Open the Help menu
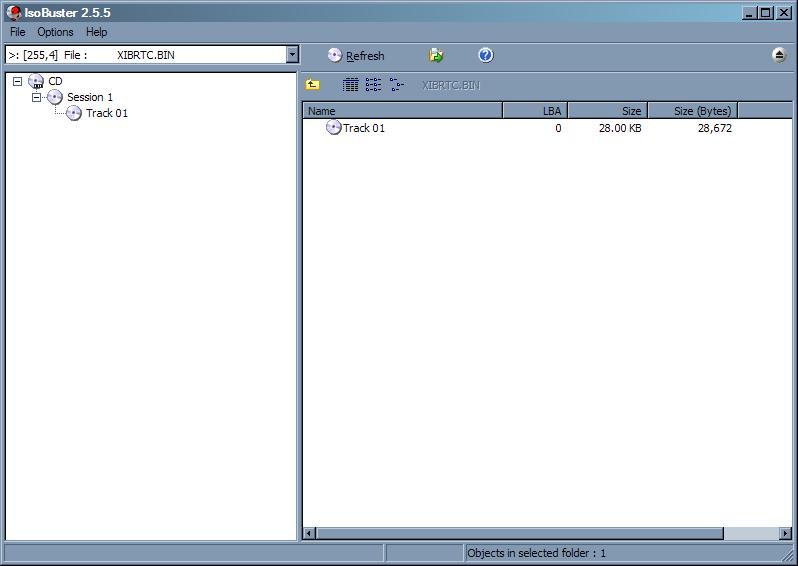 tap(96, 32)
